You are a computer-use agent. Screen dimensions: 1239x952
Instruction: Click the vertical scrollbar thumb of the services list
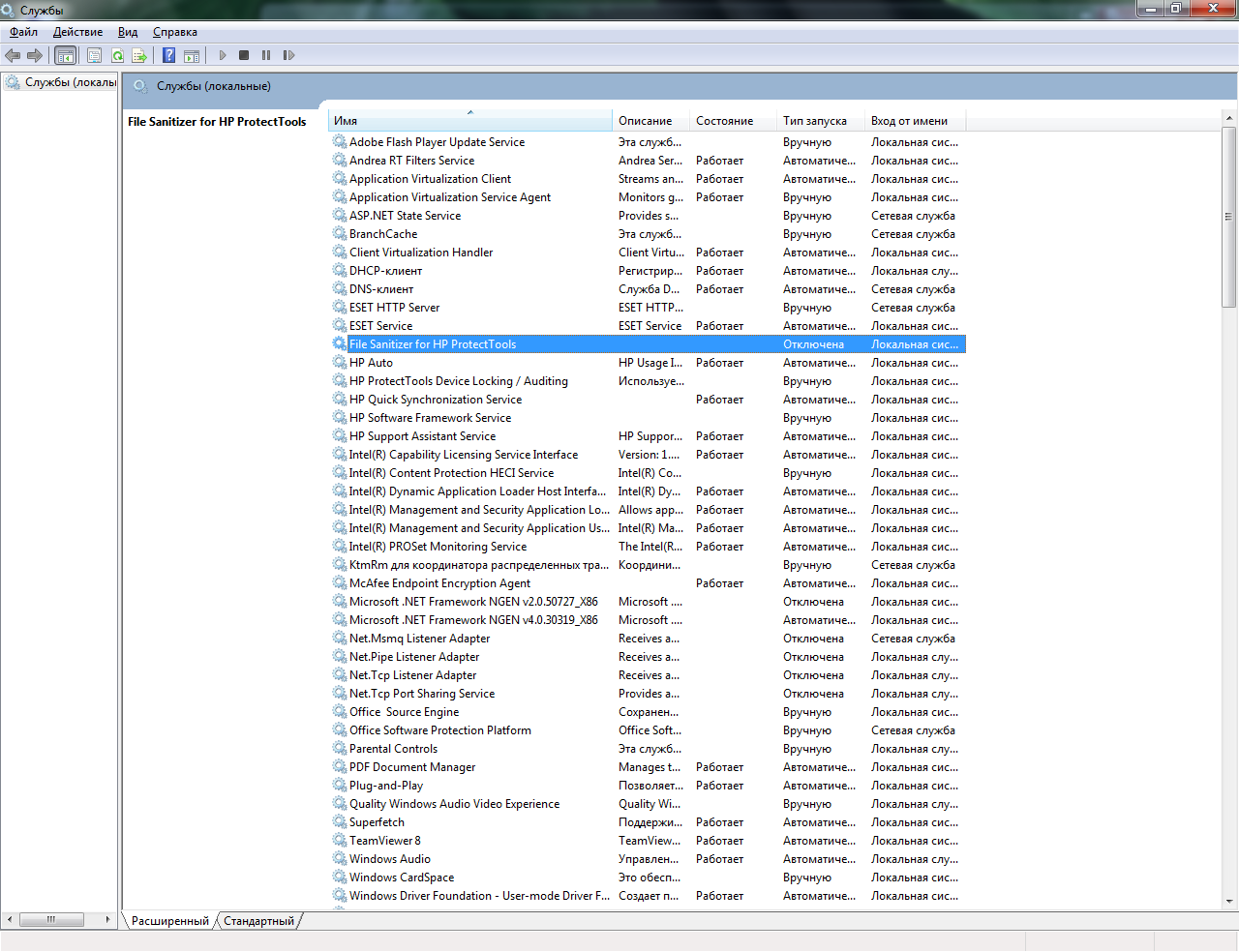tap(1229, 217)
